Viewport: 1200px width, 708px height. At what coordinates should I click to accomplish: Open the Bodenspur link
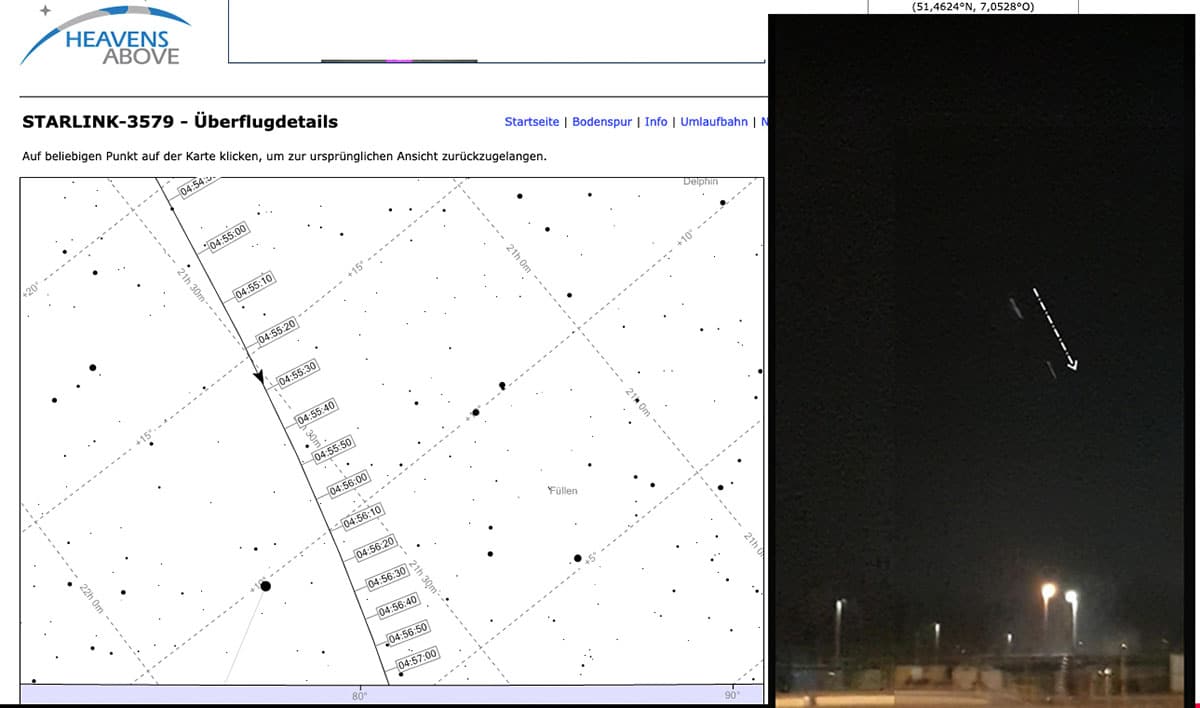click(602, 122)
